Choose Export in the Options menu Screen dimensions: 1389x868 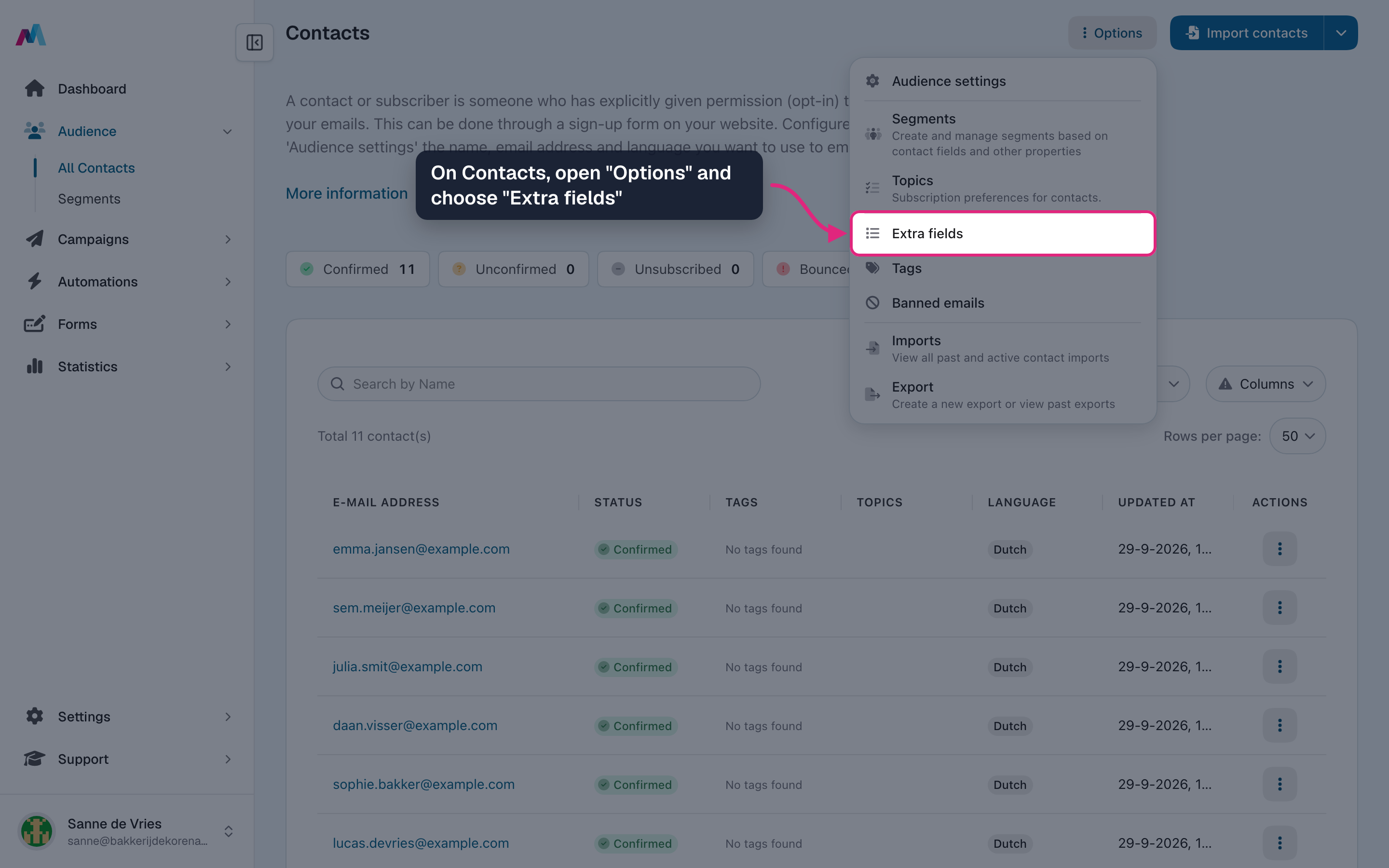1002,395
